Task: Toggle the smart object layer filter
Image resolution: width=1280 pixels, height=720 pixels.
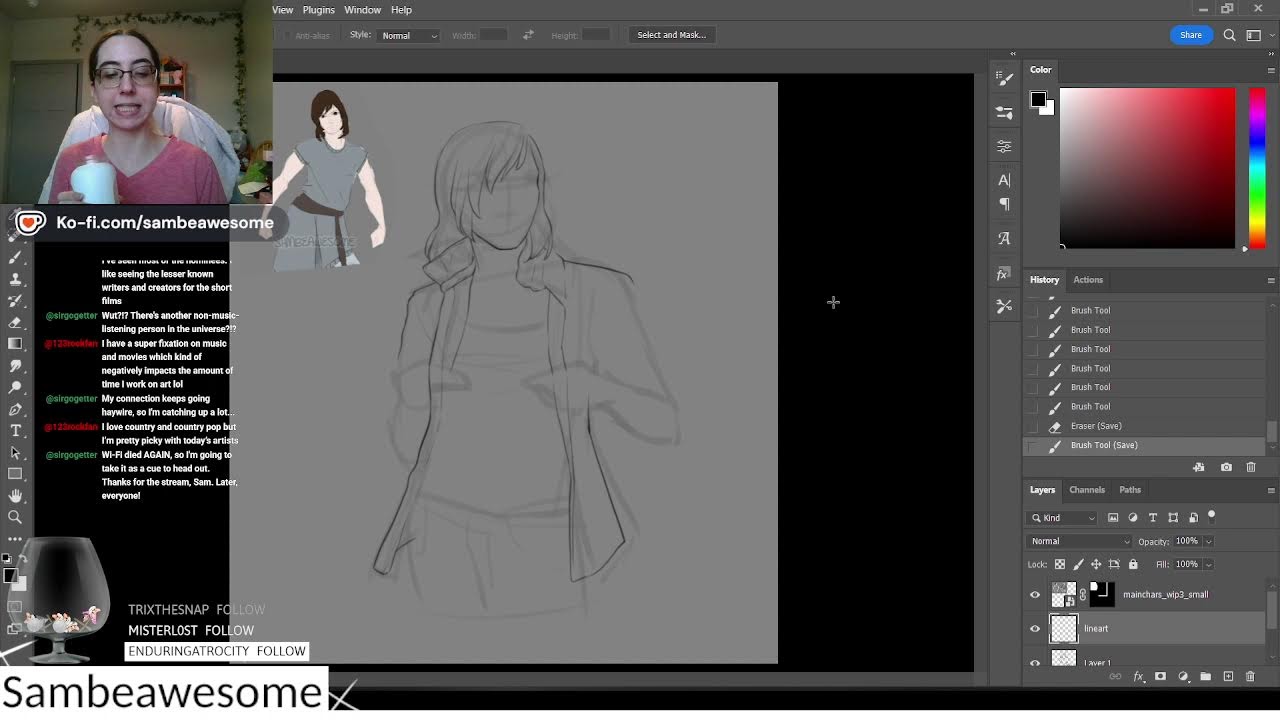Action: click(1193, 518)
